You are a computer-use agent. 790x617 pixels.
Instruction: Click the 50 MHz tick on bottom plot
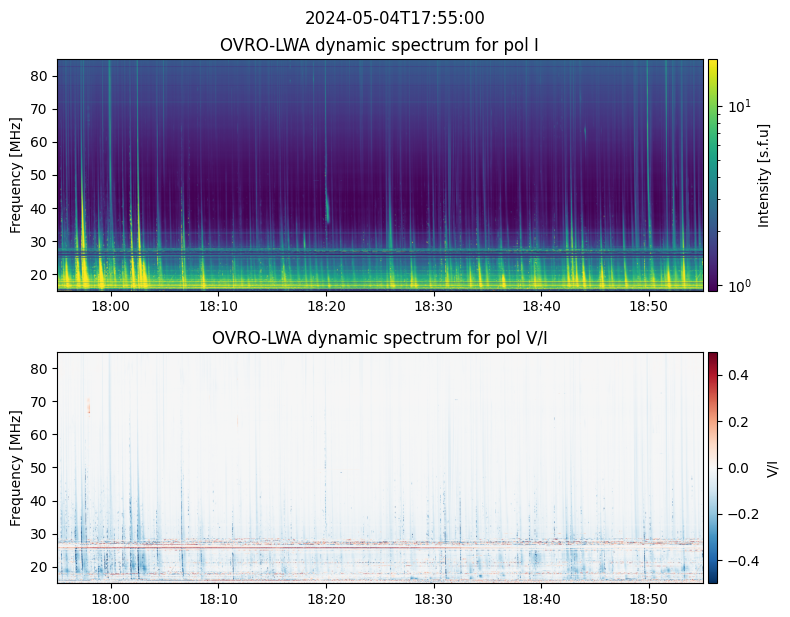tap(41, 467)
